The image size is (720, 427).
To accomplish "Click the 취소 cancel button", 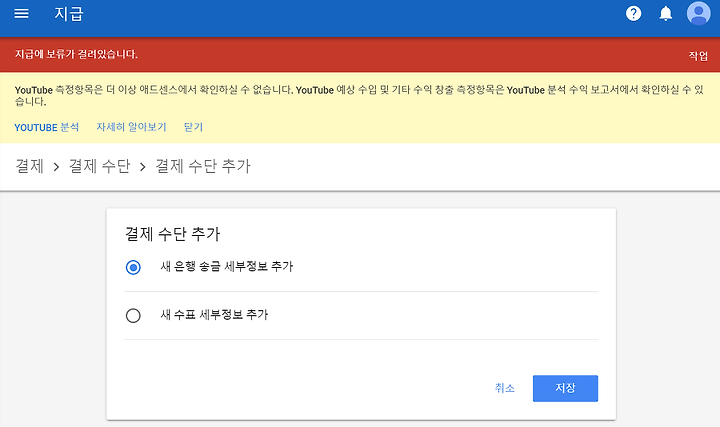I will (505, 388).
